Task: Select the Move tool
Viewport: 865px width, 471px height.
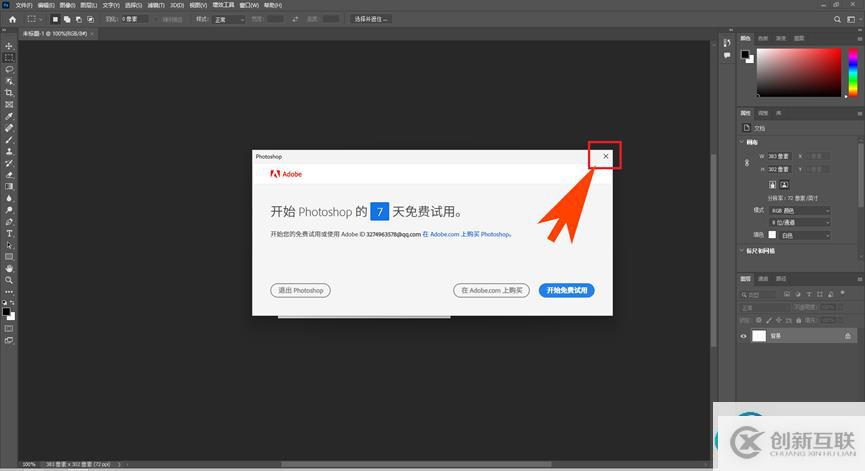Action: [9, 46]
